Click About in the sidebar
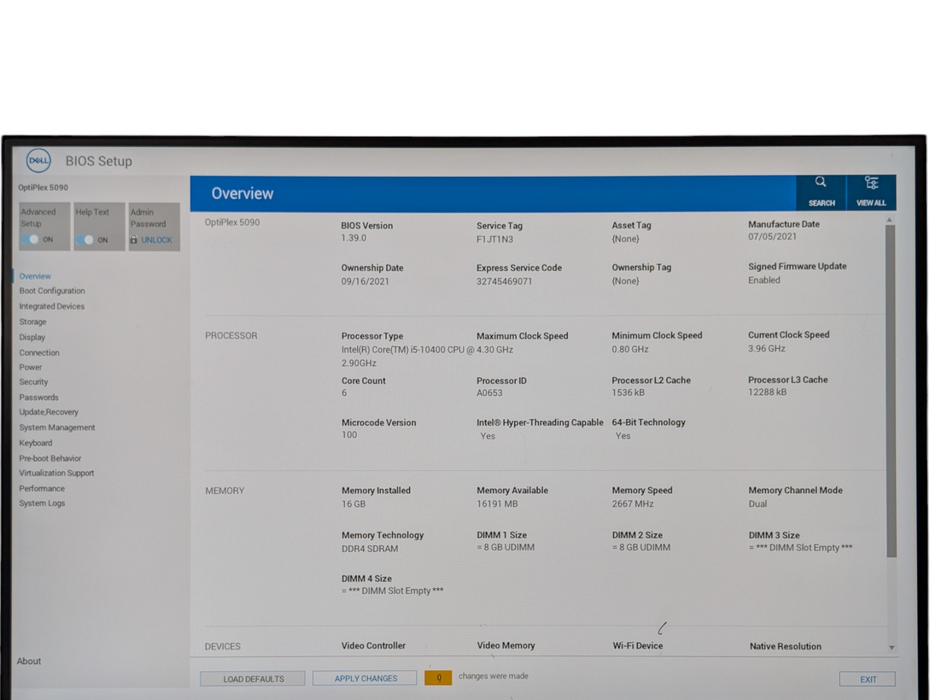The image size is (930, 700). point(28,661)
